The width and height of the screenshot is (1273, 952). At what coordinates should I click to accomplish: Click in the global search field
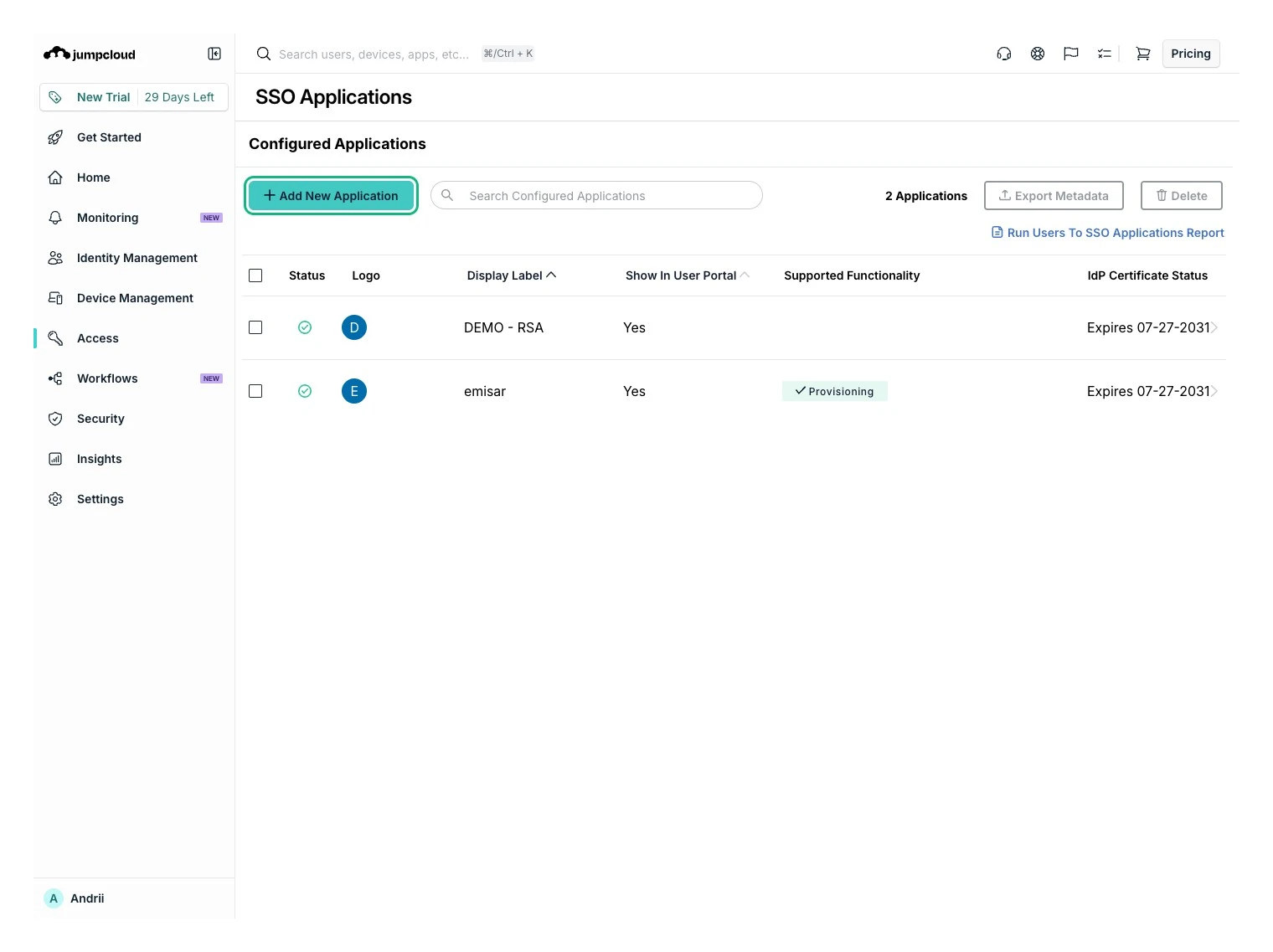[374, 54]
